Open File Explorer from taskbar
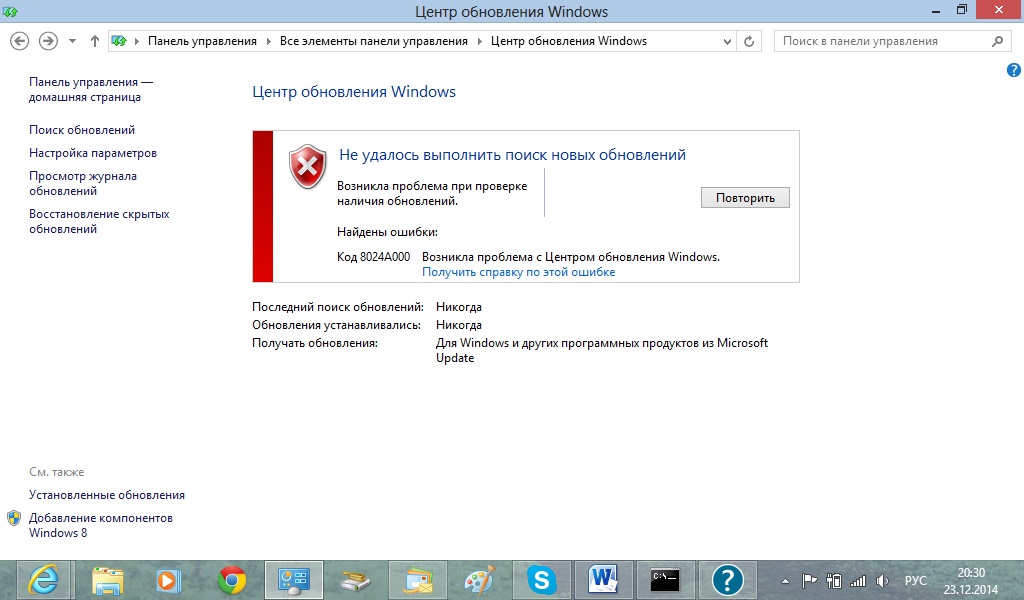The width and height of the screenshot is (1024, 600). (107, 580)
